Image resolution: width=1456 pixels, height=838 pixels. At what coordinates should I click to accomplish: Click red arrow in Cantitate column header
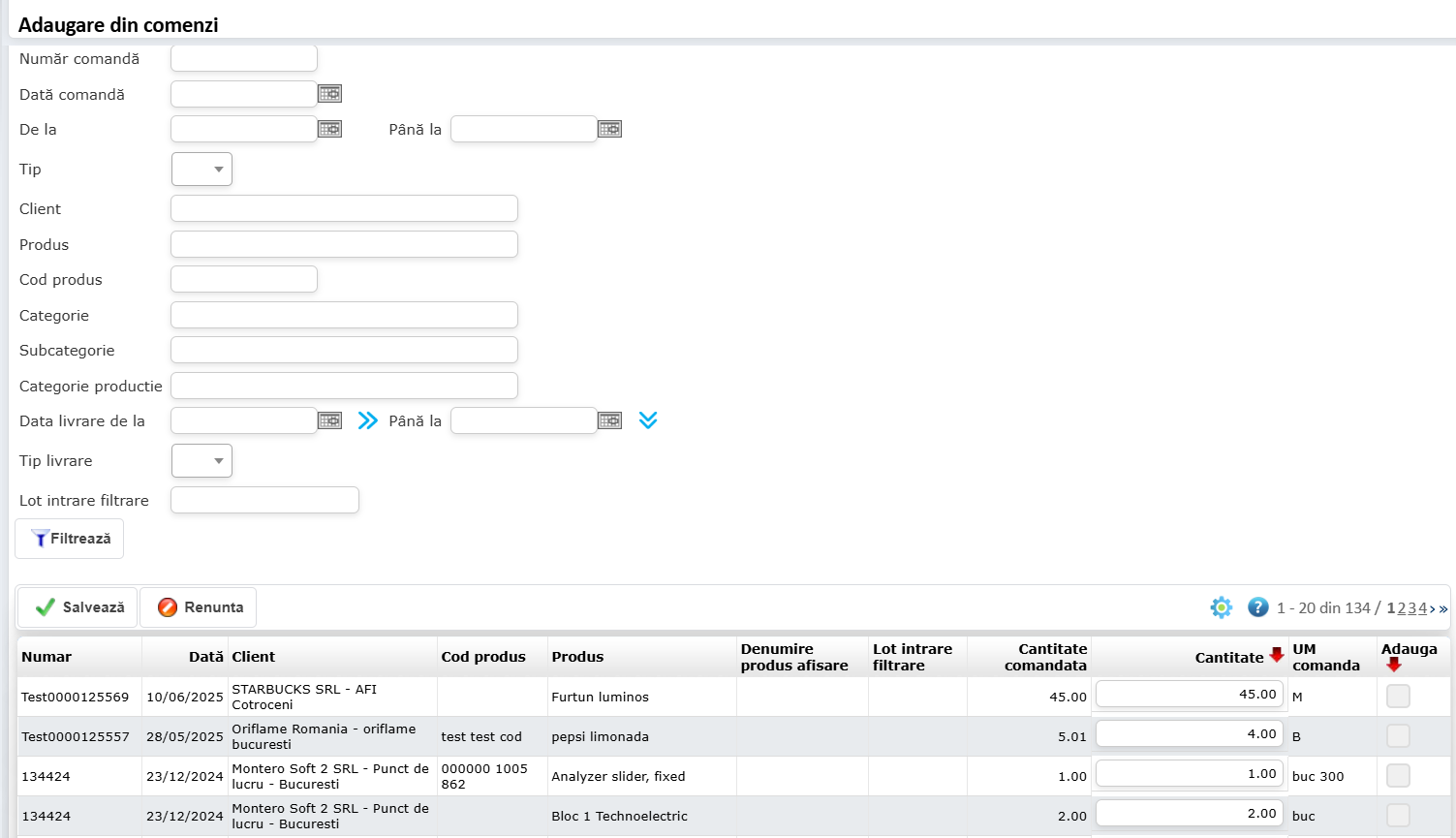tap(1277, 656)
